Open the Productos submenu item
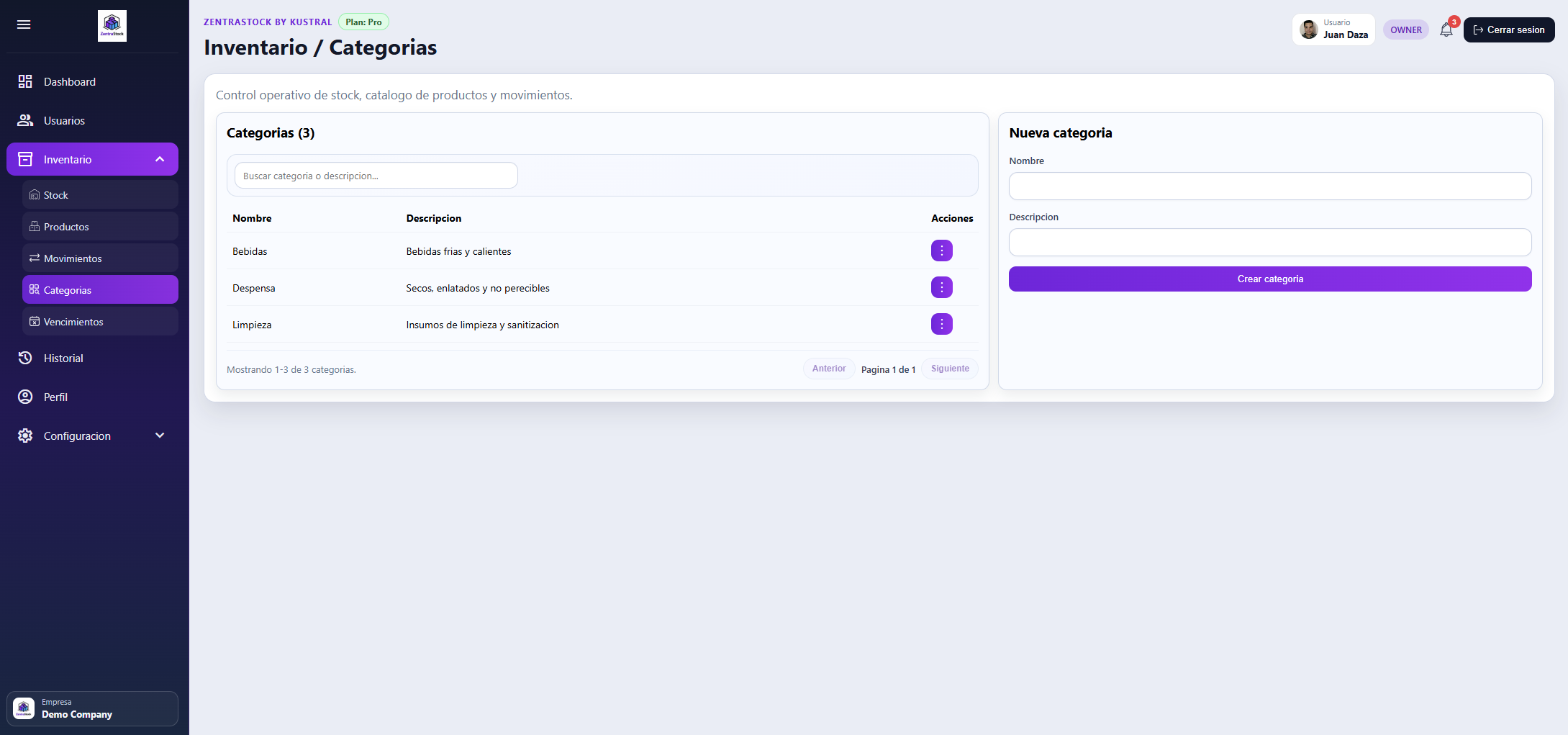Screen dimensions: 1568x735 pos(100,227)
